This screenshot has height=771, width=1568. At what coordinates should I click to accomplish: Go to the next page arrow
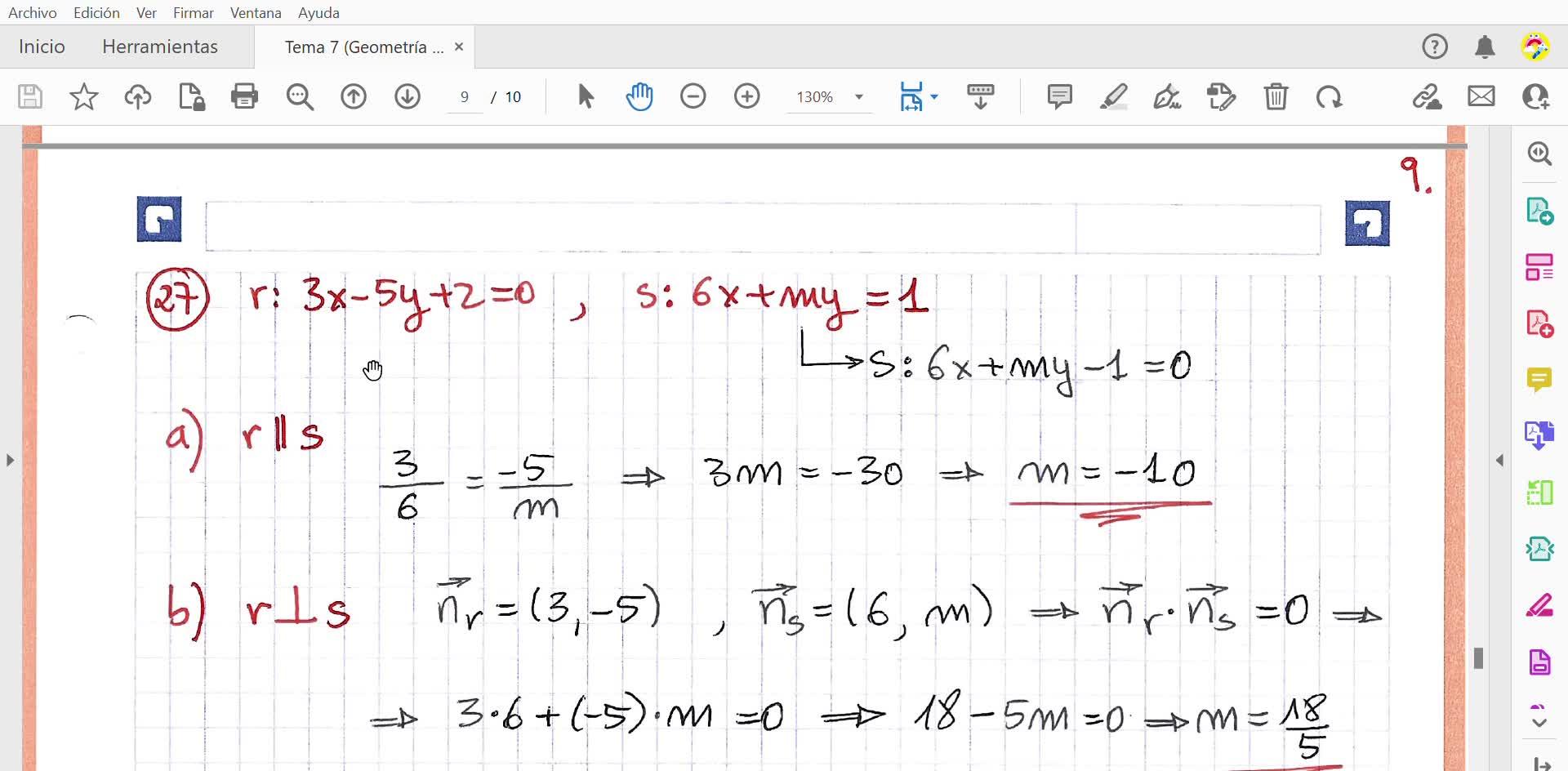[408, 96]
